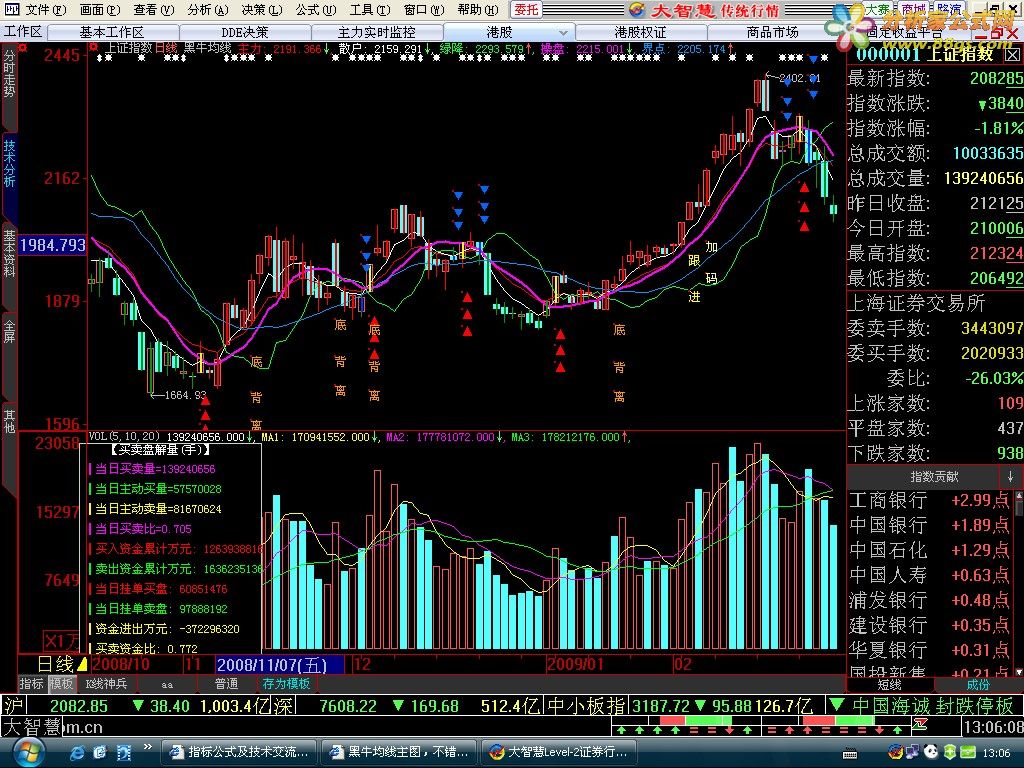Click the third quick launch icon
Viewport: 1024px width, 768px height.
(x=124, y=752)
